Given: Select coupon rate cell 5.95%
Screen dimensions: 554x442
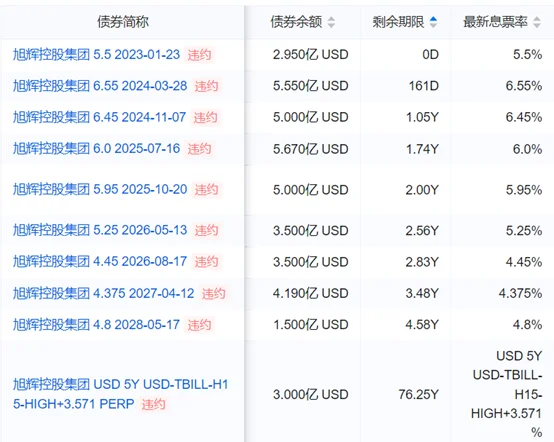Looking at the screenshot, I should coord(524,190).
